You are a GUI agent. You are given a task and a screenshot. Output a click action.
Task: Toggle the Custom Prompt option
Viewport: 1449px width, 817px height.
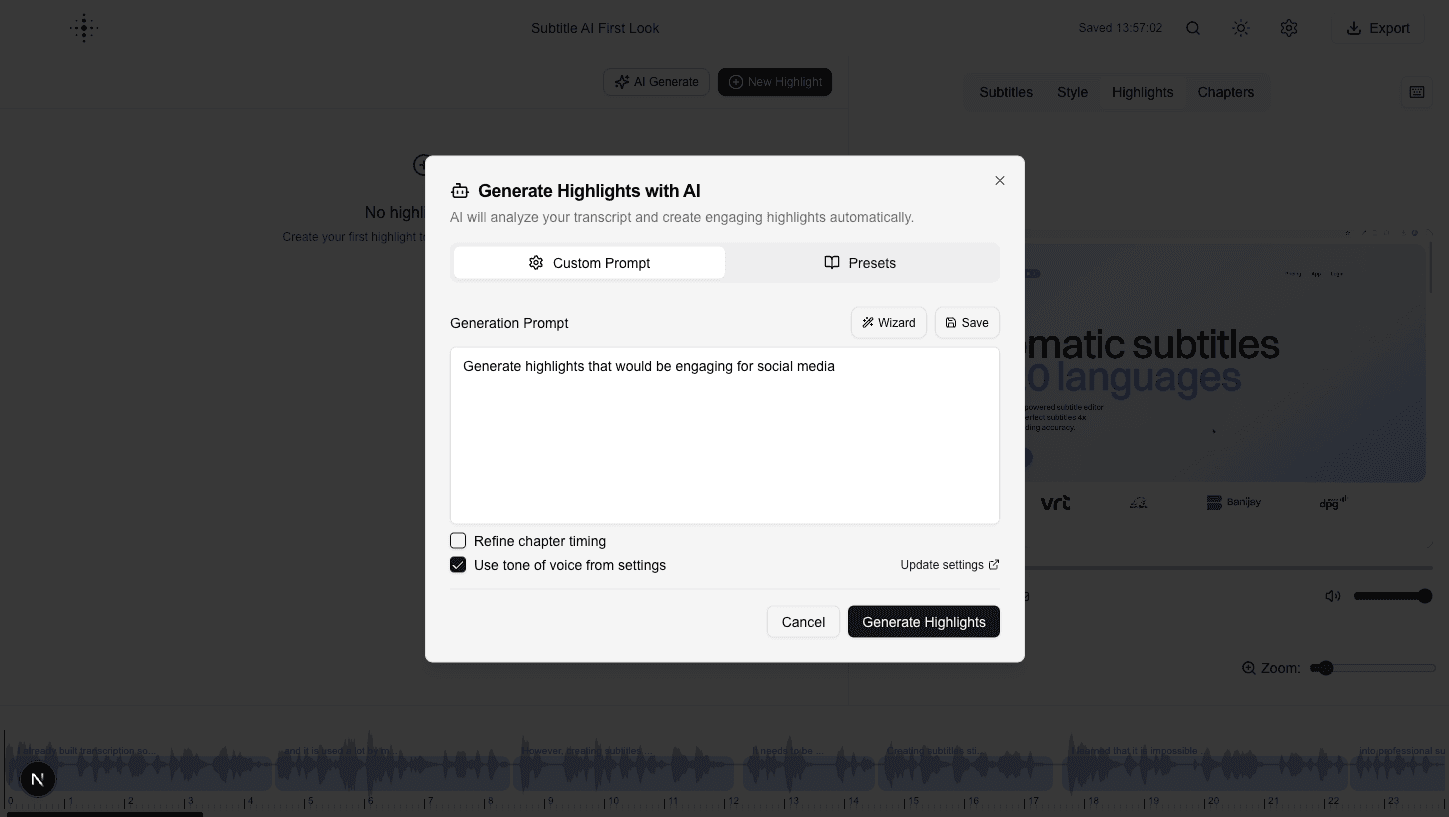pos(589,262)
